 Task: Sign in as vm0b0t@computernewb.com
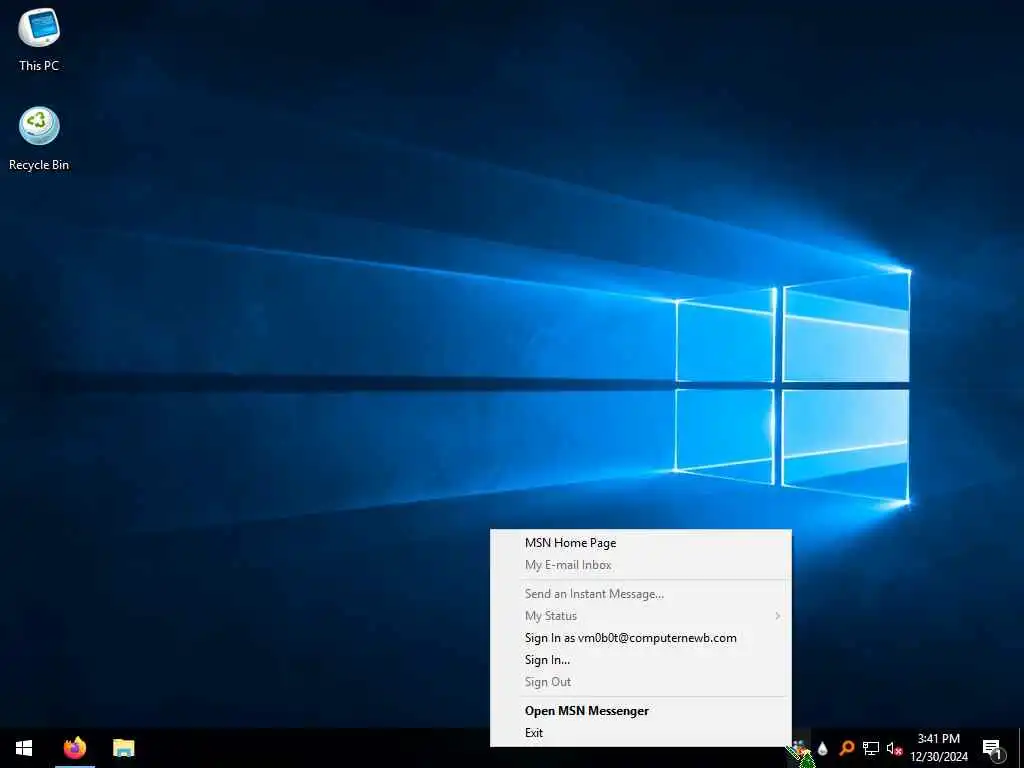tap(641, 638)
